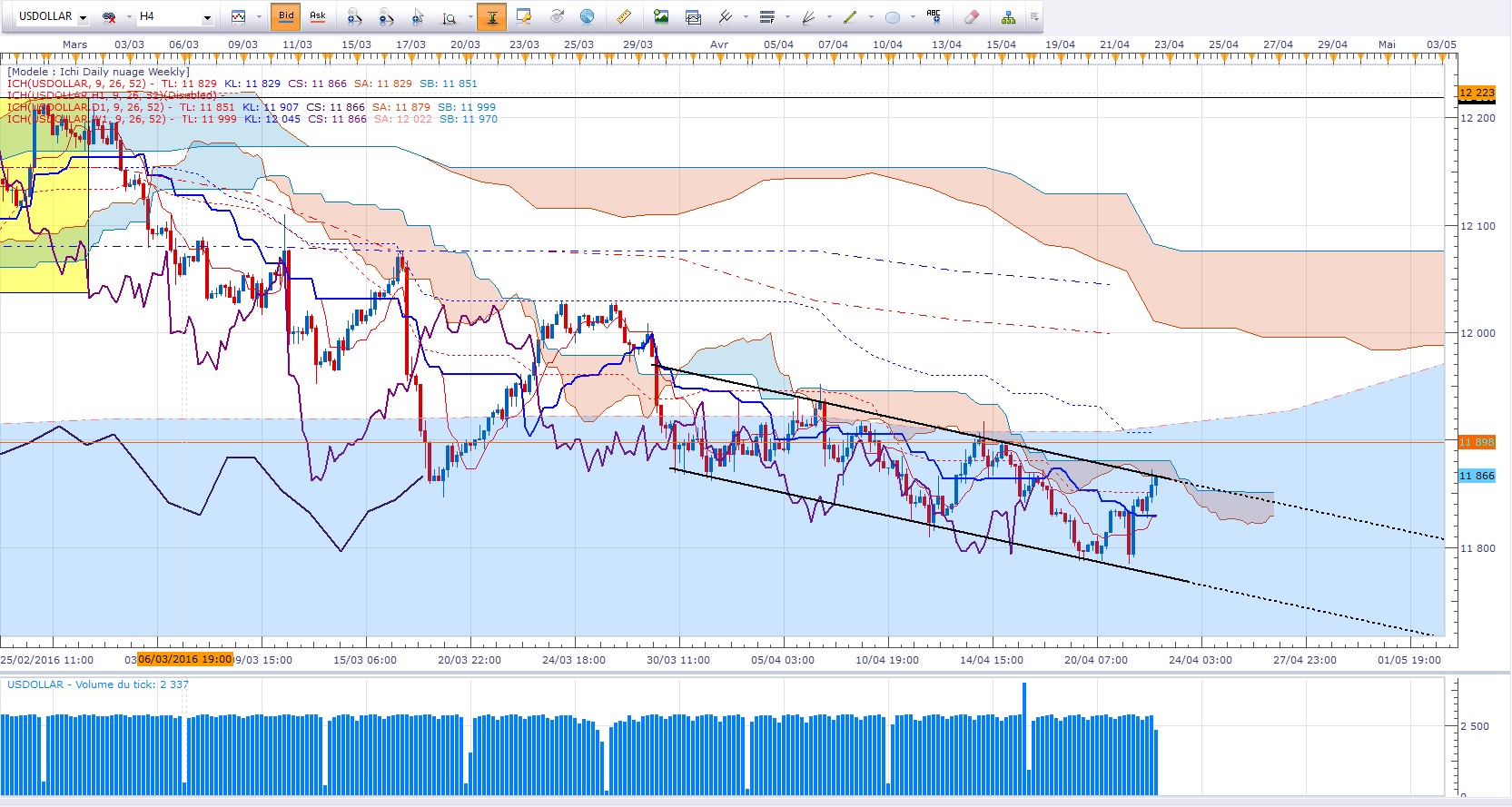Click the zoom out magnifier icon
The height and width of the screenshot is (807, 1512).
pyautogui.click(x=386, y=16)
